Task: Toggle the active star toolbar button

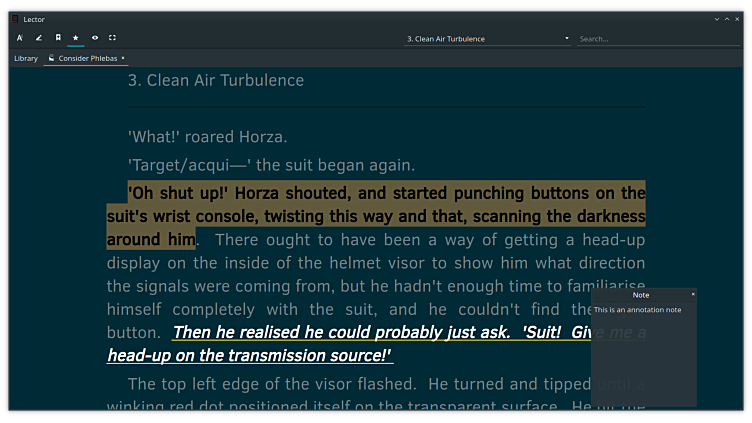Action: pyautogui.click(x=76, y=38)
